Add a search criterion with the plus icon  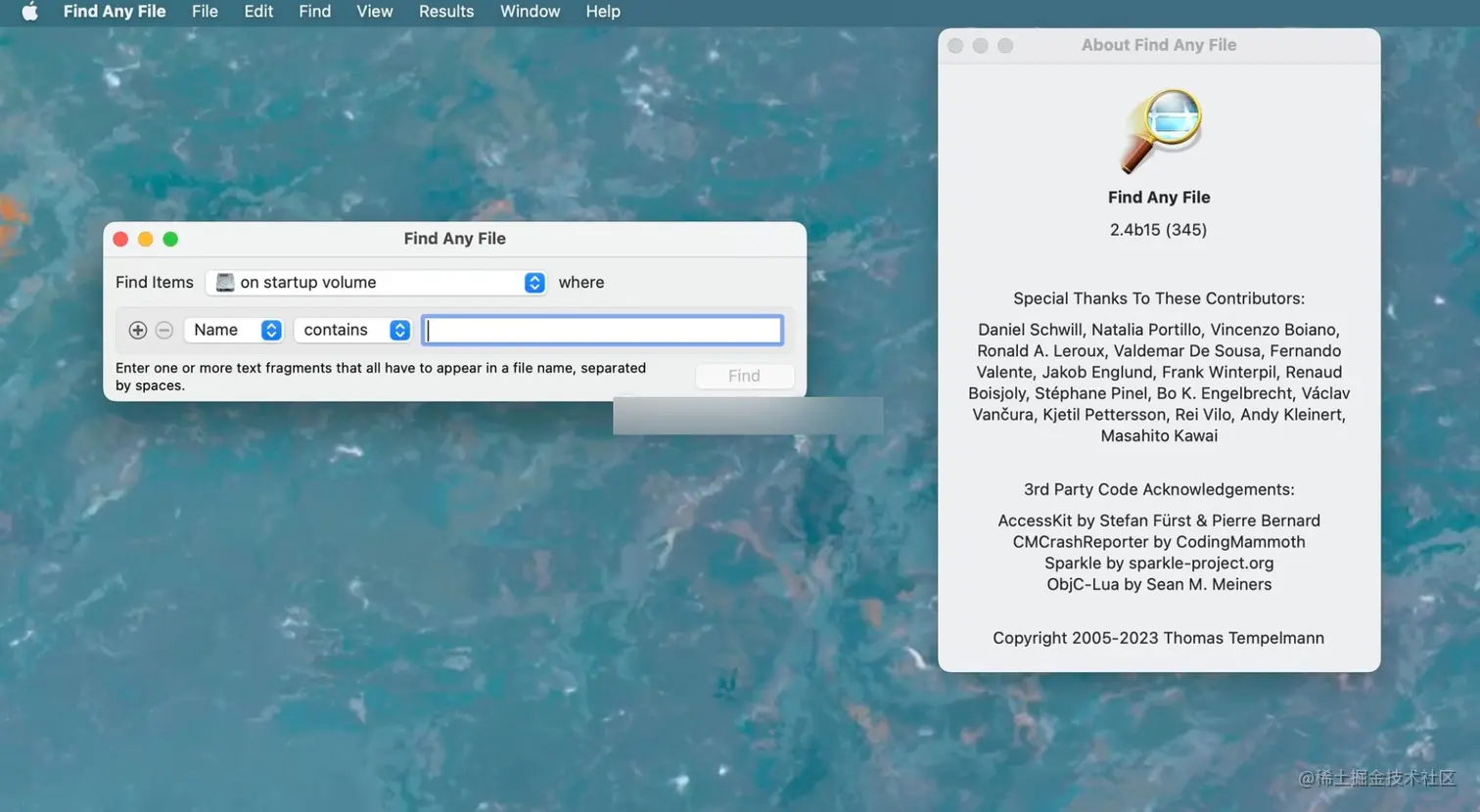pyautogui.click(x=138, y=331)
